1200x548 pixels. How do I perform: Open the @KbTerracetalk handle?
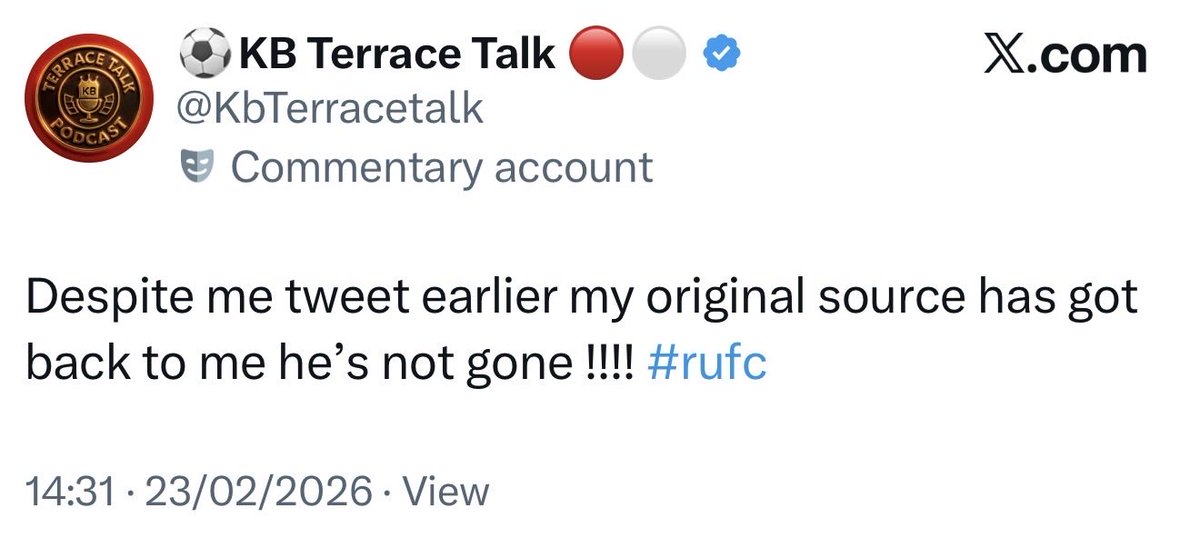[330, 110]
